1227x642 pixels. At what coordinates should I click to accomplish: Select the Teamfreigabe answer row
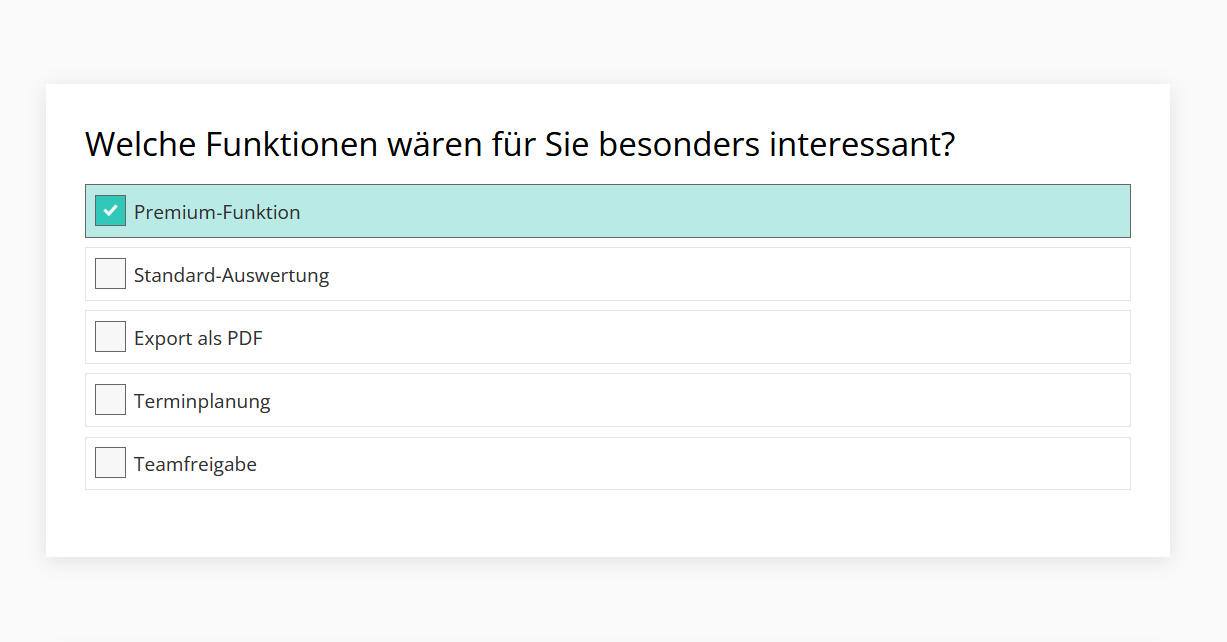[x=700, y=463]
